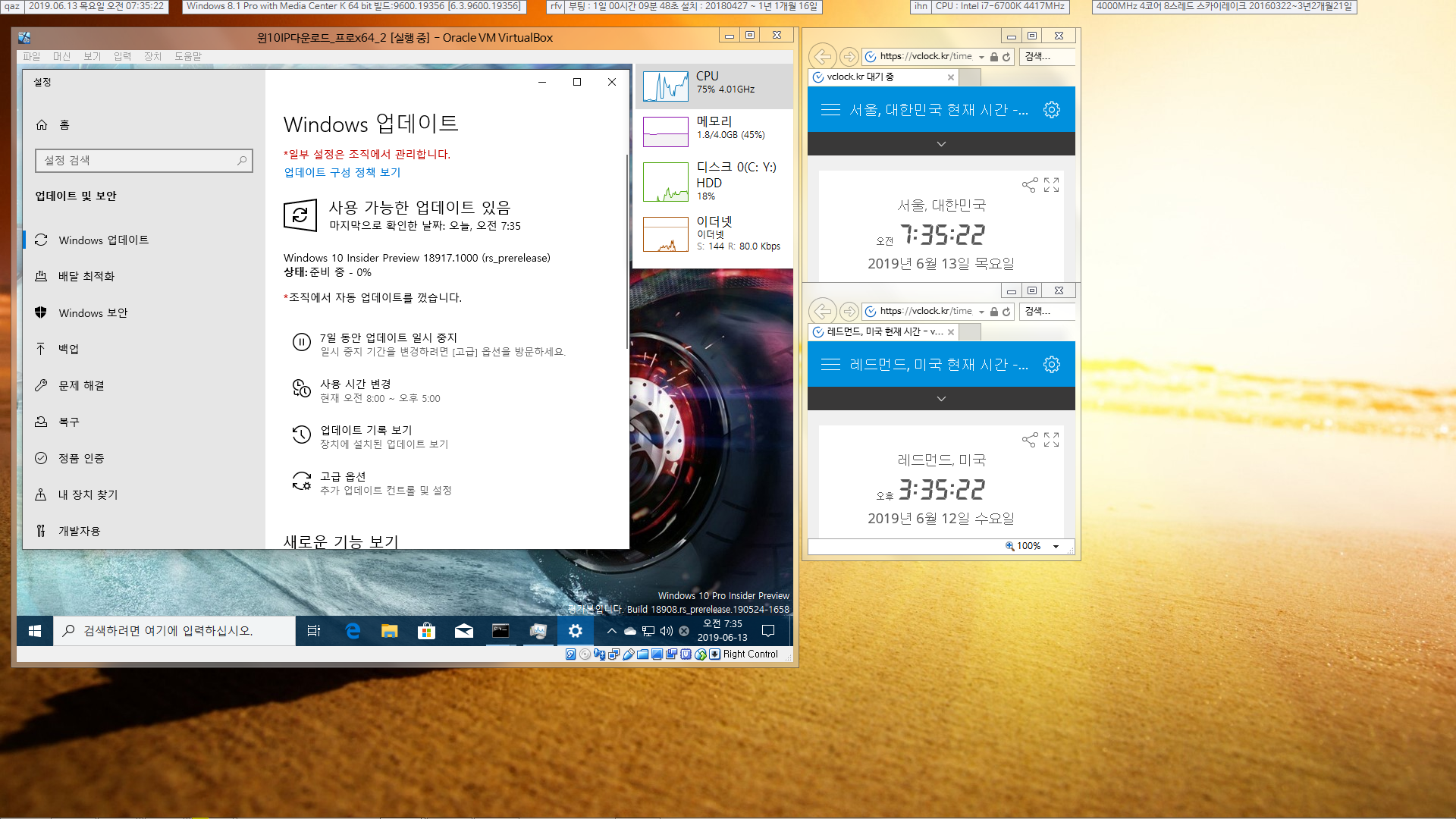The width and height of the screenshot is (1456, 819).
Task: Show hidden tray icons in guest
Action: [x=612, y=630]
